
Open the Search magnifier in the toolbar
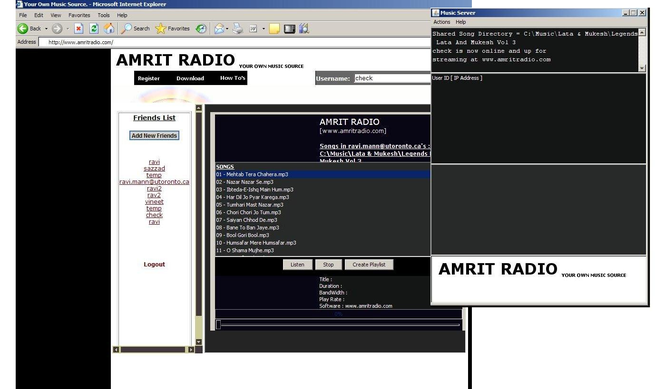tap(126, 28)
